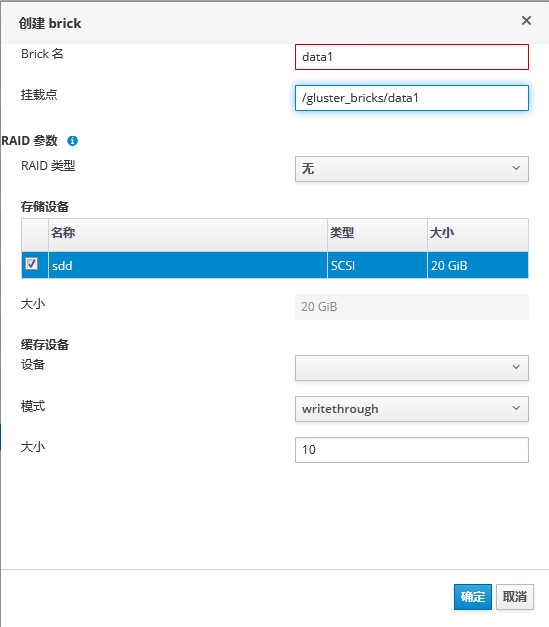This screenshot has width=549, height=627.
Task: Click the disabled 20 GiB size field
Action: pyautogui.click(x=411, y=307)
